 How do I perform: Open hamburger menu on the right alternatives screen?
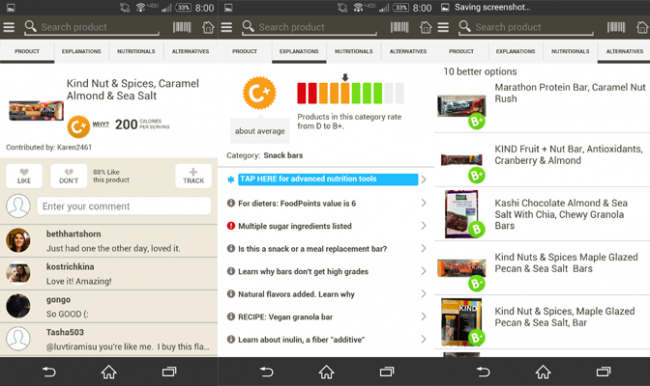[x=443, y=27]
